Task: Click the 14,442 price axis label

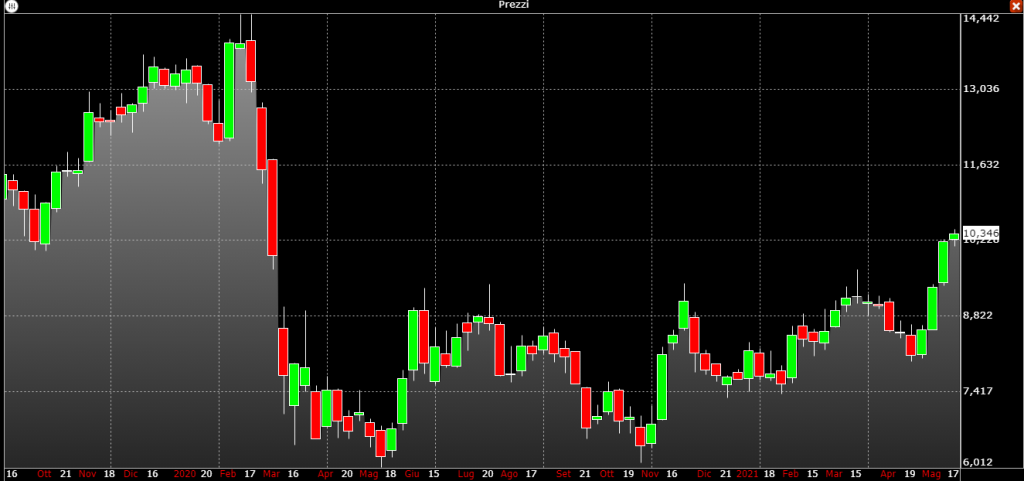Action: tap(981, 18)
